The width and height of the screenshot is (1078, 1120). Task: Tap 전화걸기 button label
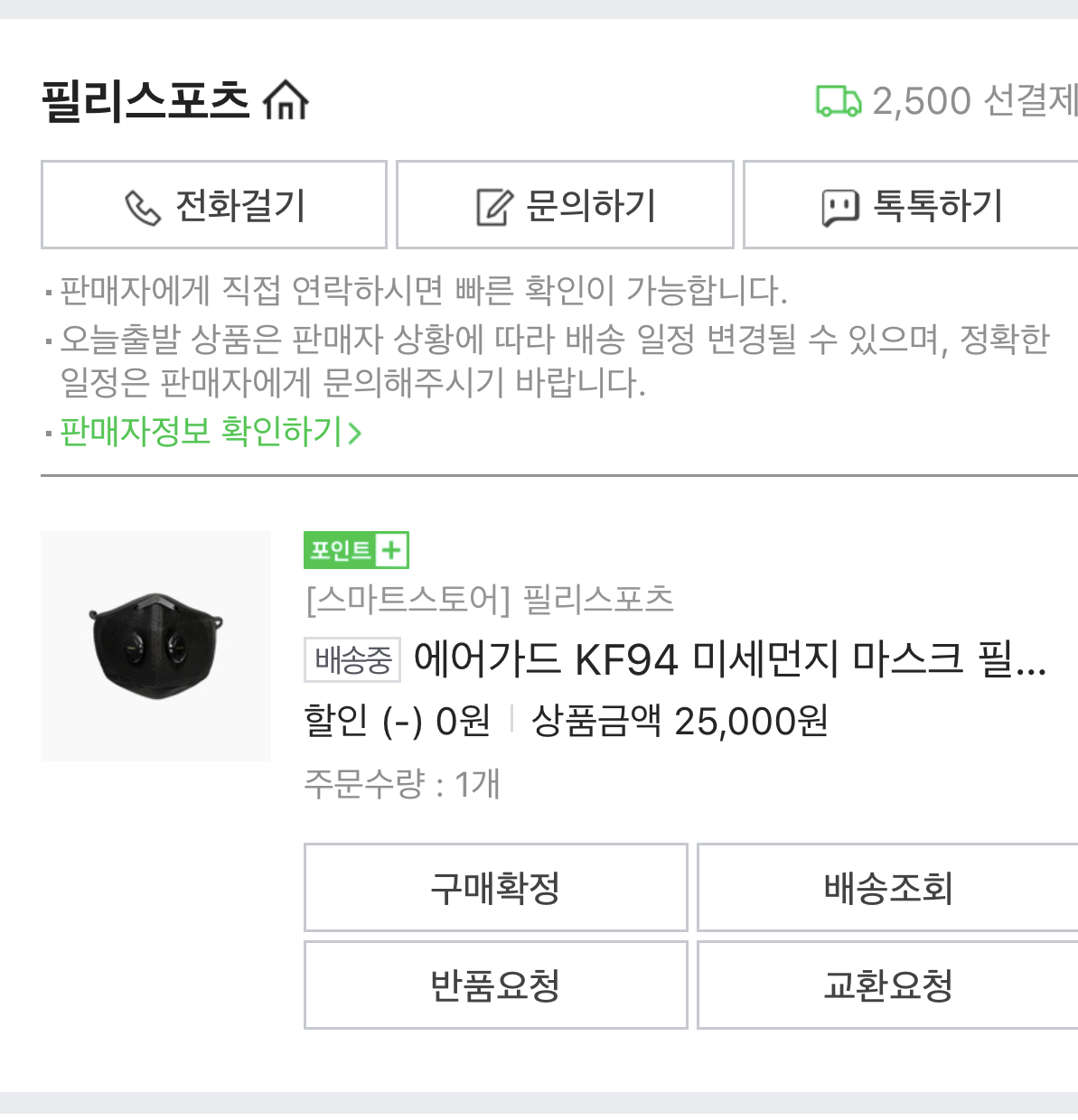(240, 206)
